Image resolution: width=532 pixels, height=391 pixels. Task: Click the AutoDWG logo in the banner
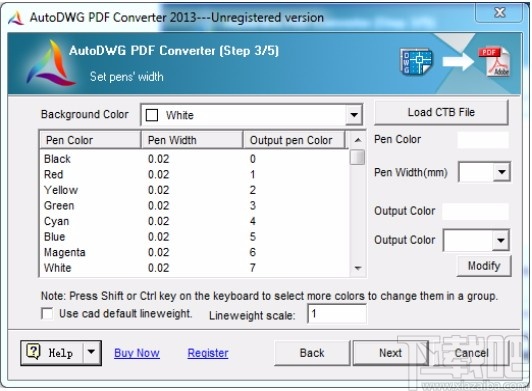[51, 63]
